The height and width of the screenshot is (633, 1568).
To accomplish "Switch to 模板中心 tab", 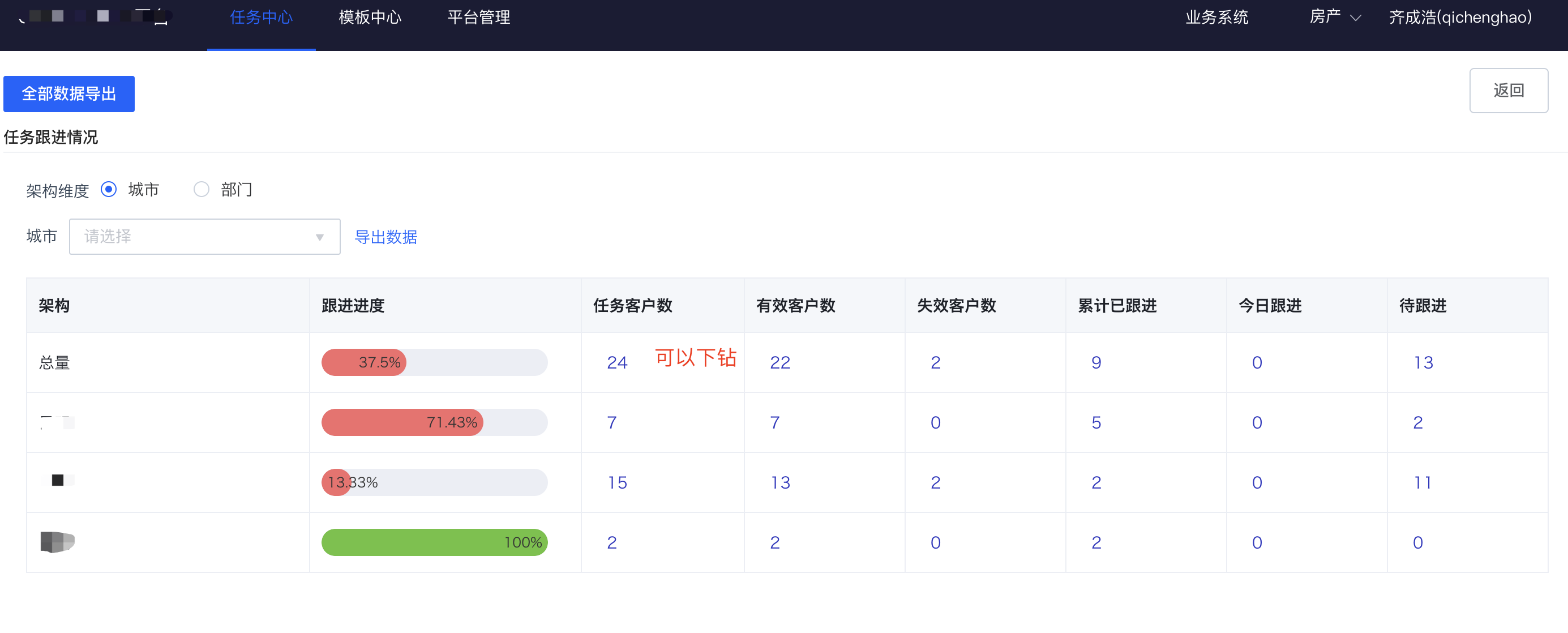I will coord(370,17).
